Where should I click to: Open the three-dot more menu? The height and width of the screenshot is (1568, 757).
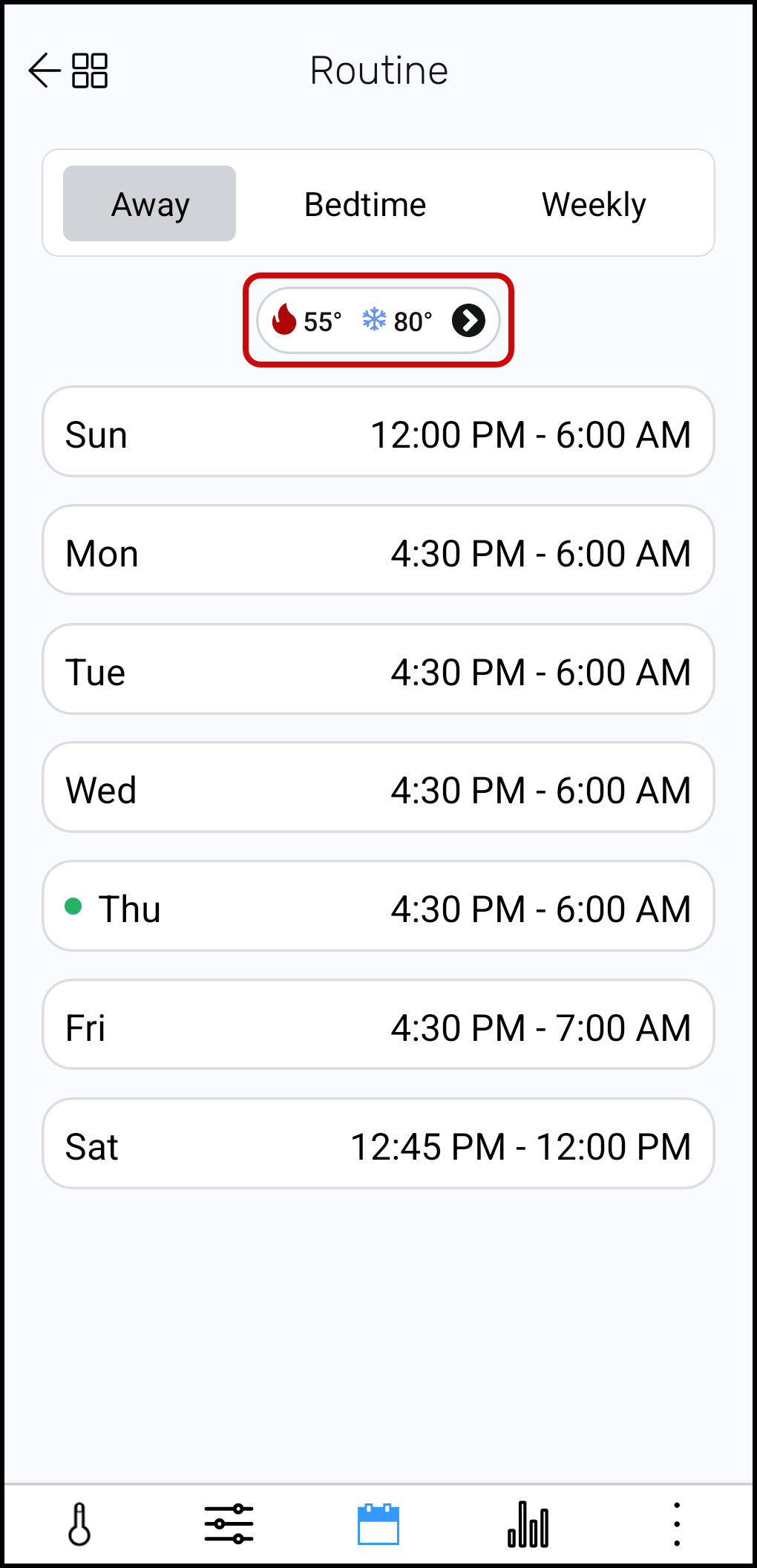tap(676, 1525)
